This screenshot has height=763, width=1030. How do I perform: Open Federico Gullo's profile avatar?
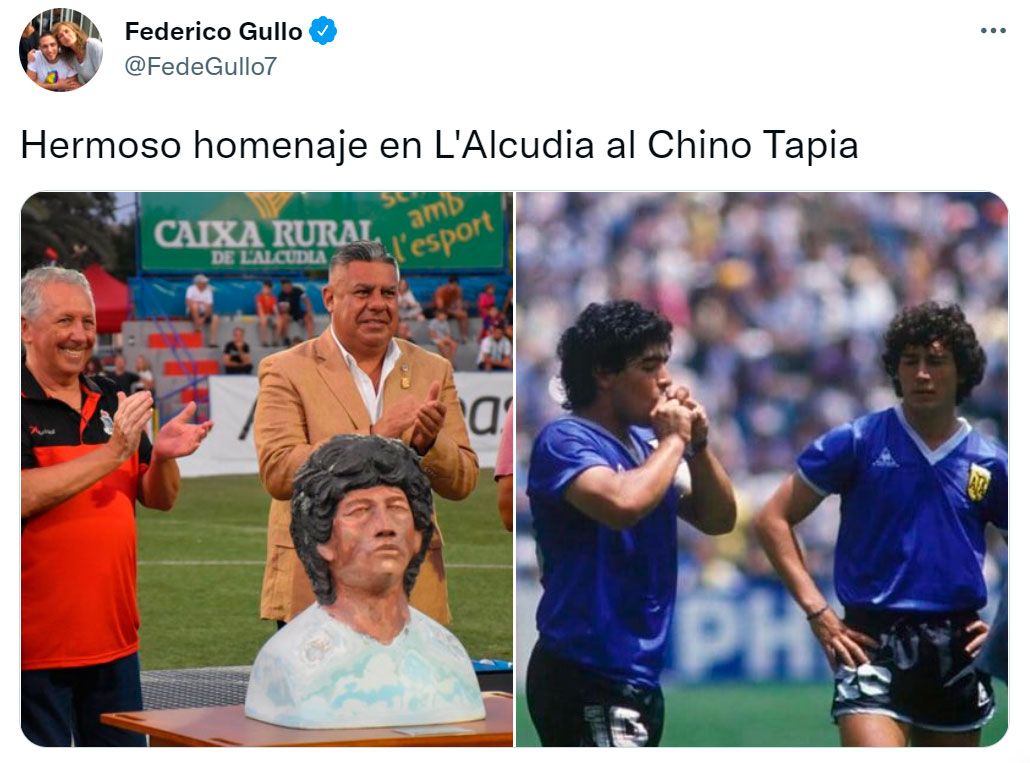pos(60,50)
